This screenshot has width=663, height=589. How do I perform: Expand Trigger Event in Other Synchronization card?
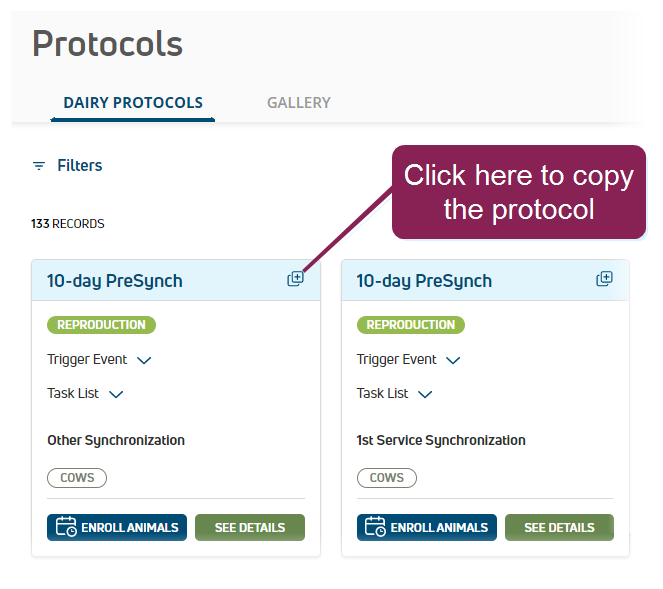pos(143,360)
